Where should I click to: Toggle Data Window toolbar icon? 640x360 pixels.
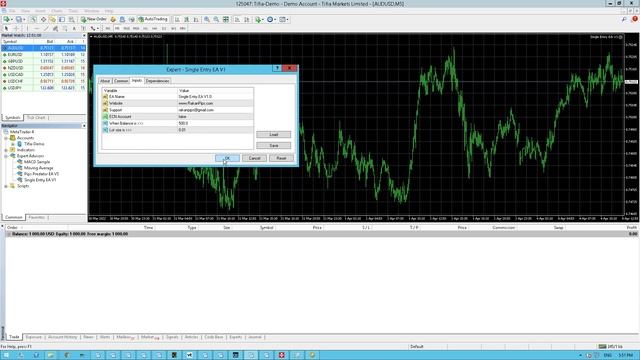point(43,19)
